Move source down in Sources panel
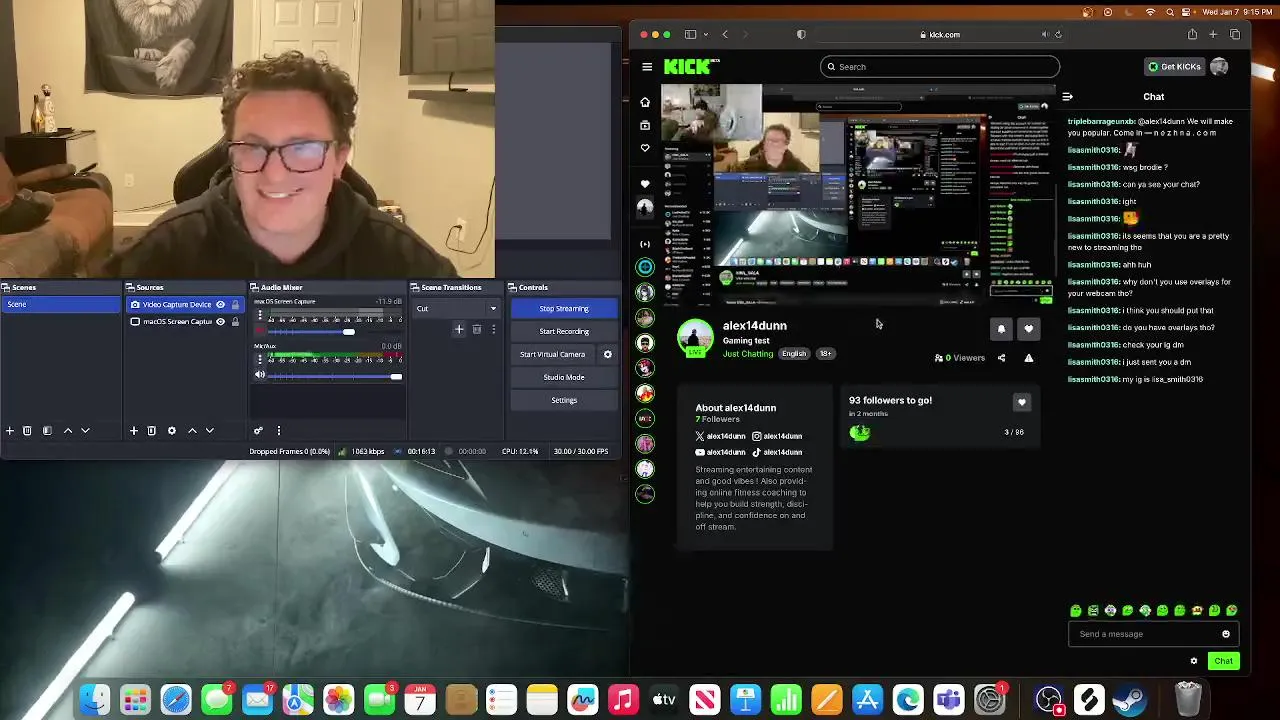The height and width of the screenshot is (720, 1280). tap(209, 430)
